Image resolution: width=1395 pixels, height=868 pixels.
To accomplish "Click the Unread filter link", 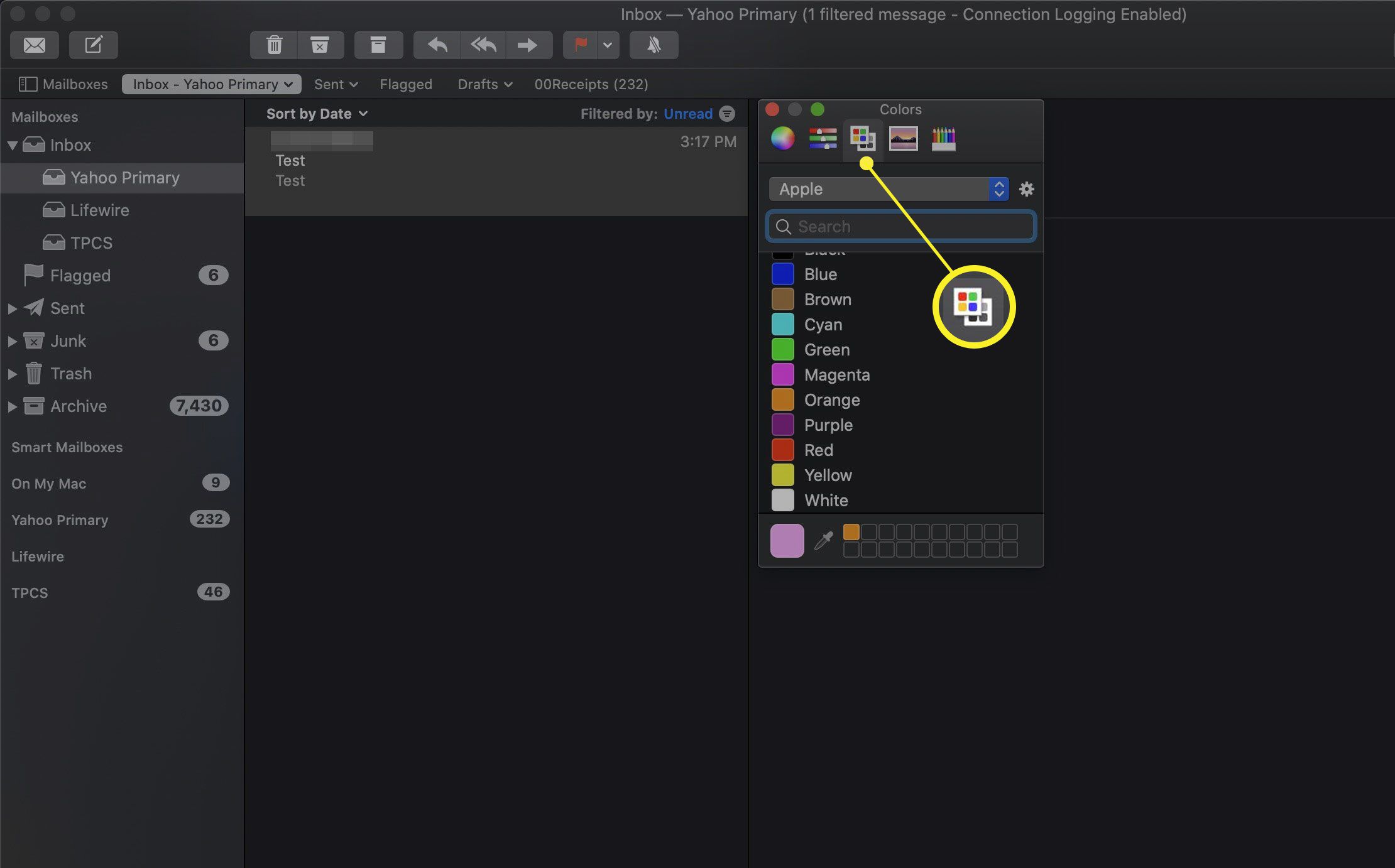I will pos(688,114).
